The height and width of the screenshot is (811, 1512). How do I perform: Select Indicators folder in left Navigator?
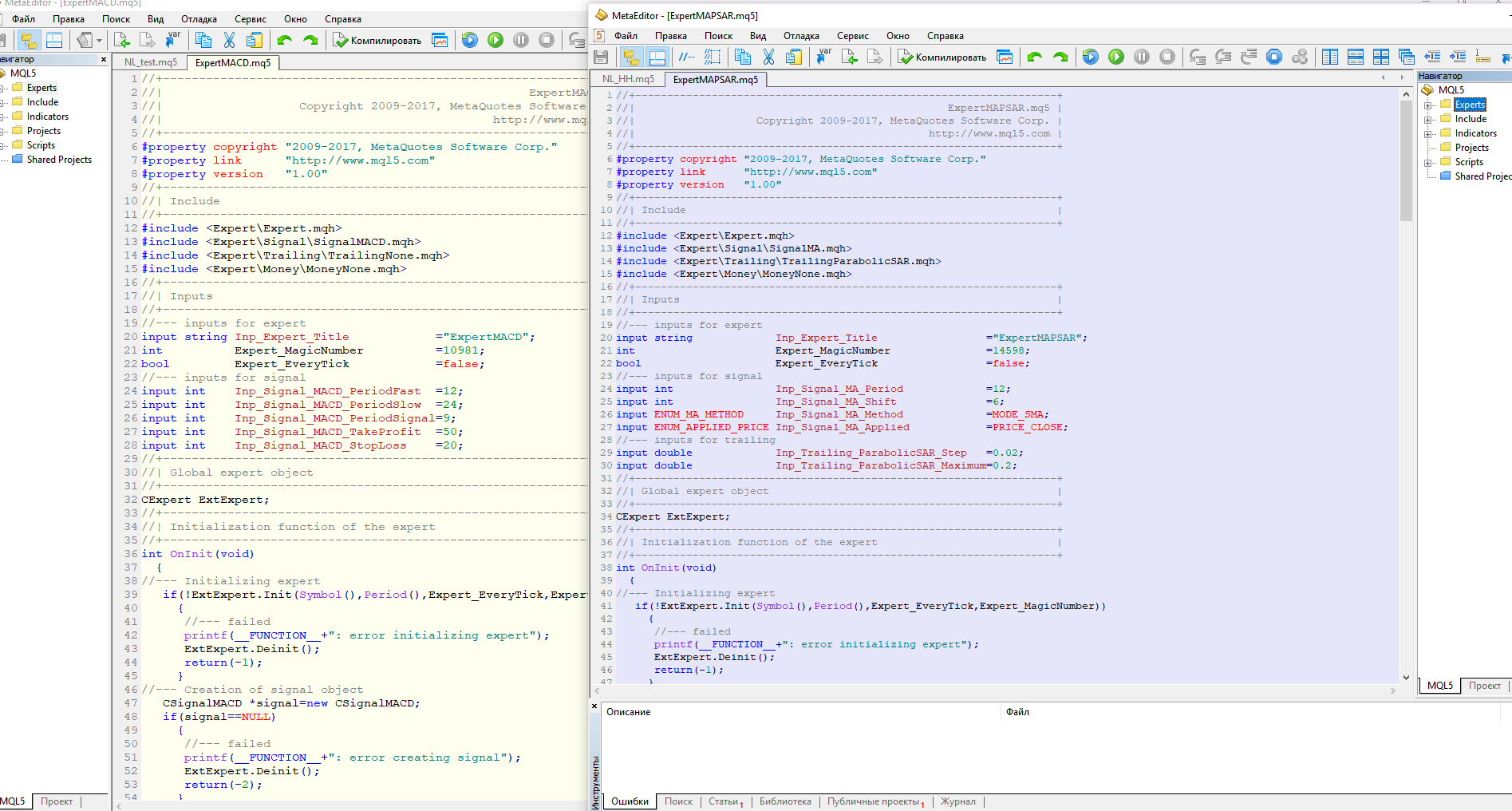48,117
